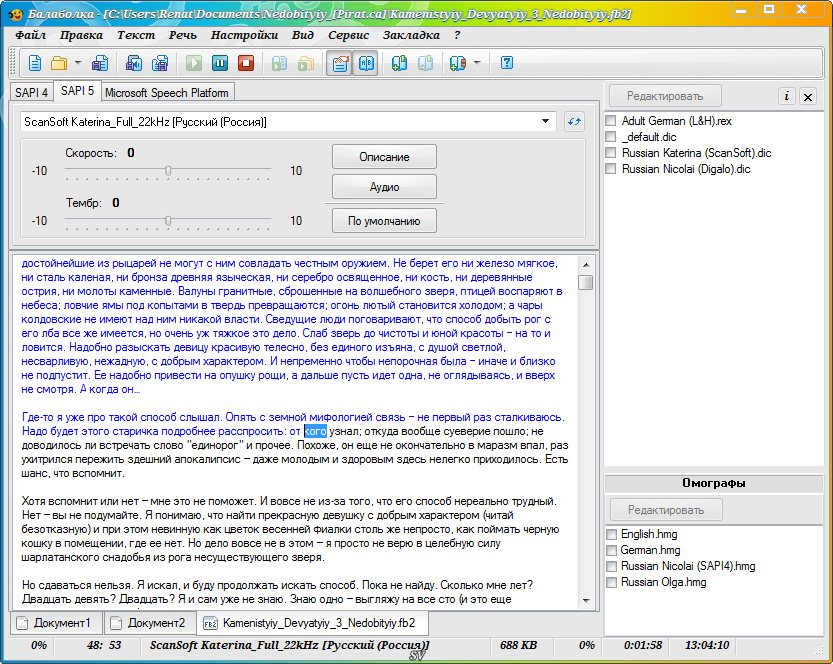
Task: Open the Настройки menu
Action: click(244, 35)
